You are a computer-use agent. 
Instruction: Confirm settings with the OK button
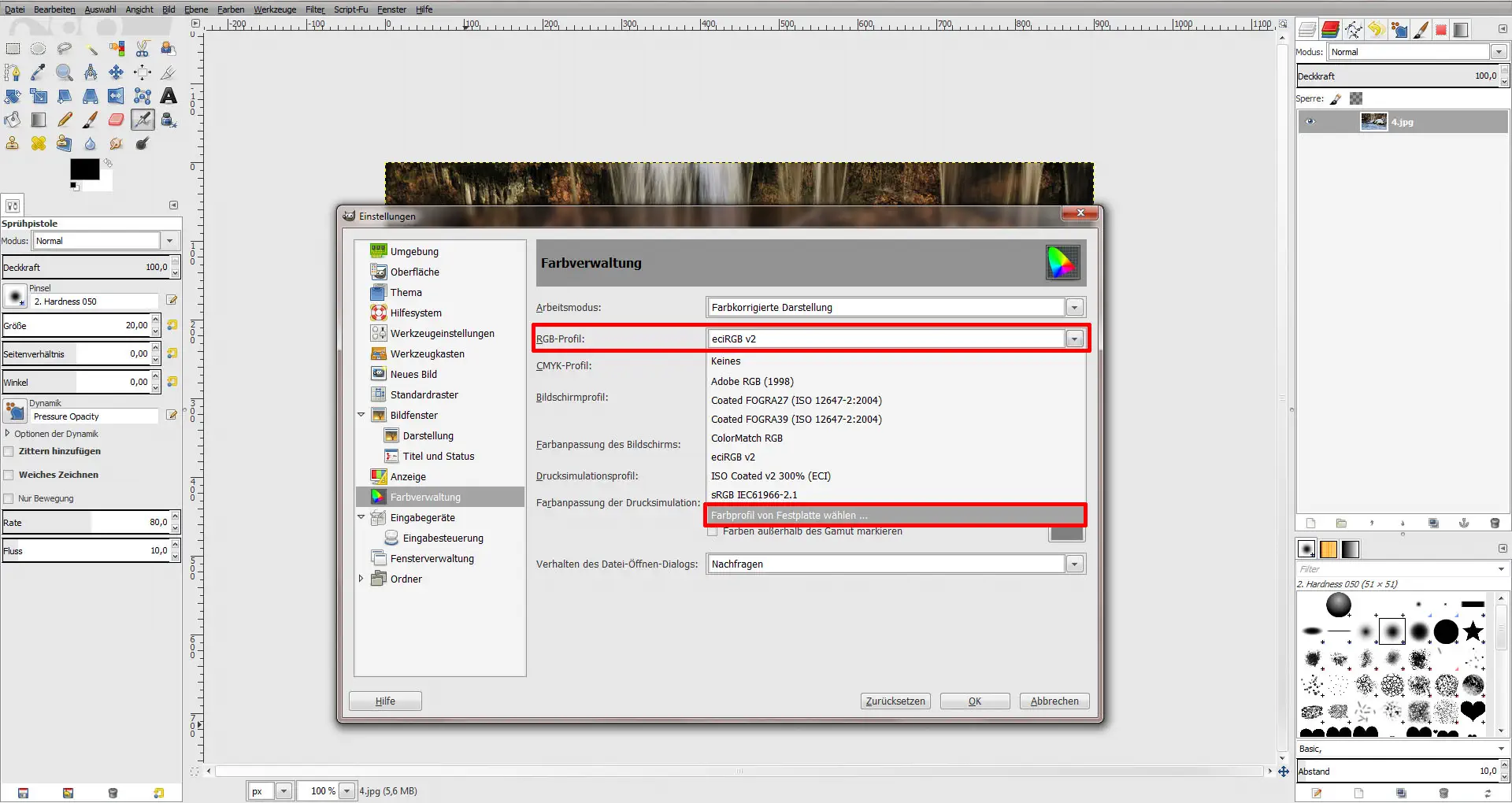(974, 701)
